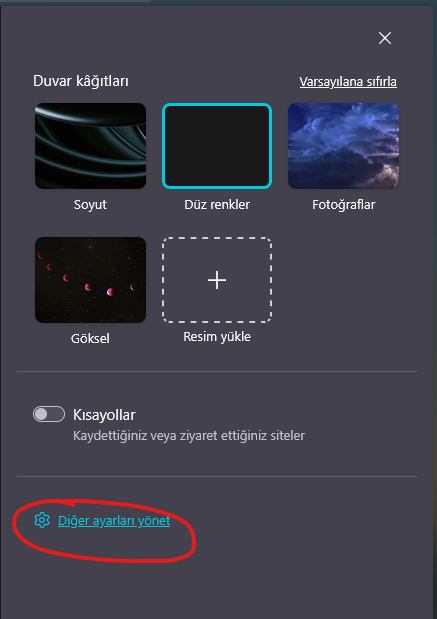
Task: Click the gear icon beside Diğer ayarları yönet
Action: pos(42,520)
